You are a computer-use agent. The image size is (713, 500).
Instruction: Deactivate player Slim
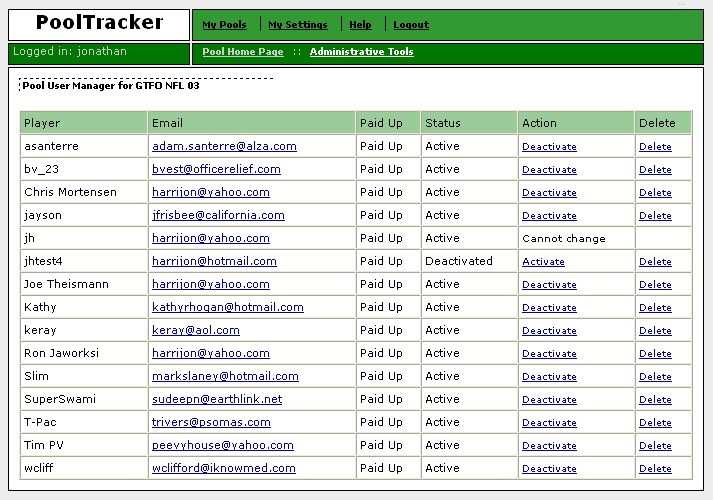click(549, 377)
